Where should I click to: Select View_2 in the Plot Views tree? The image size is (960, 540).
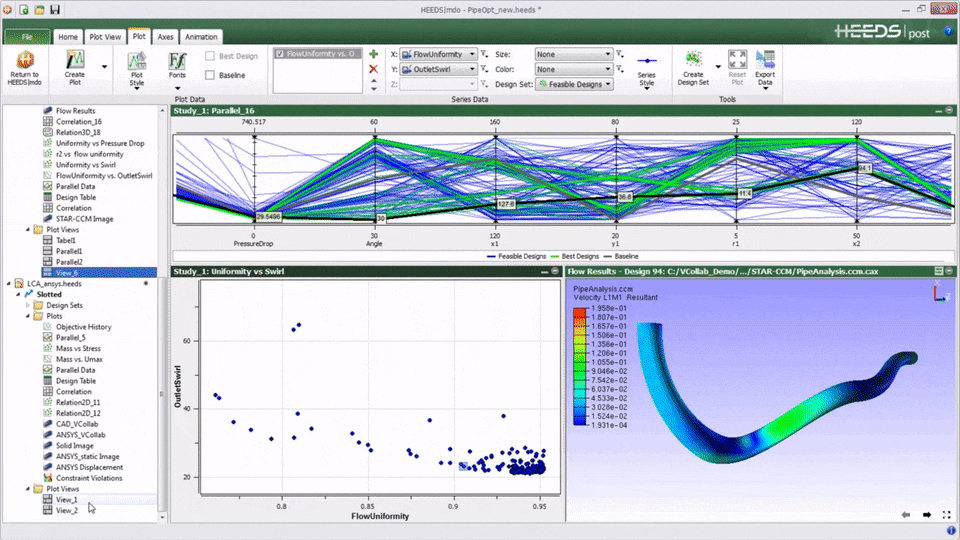(x=67, y=511)
